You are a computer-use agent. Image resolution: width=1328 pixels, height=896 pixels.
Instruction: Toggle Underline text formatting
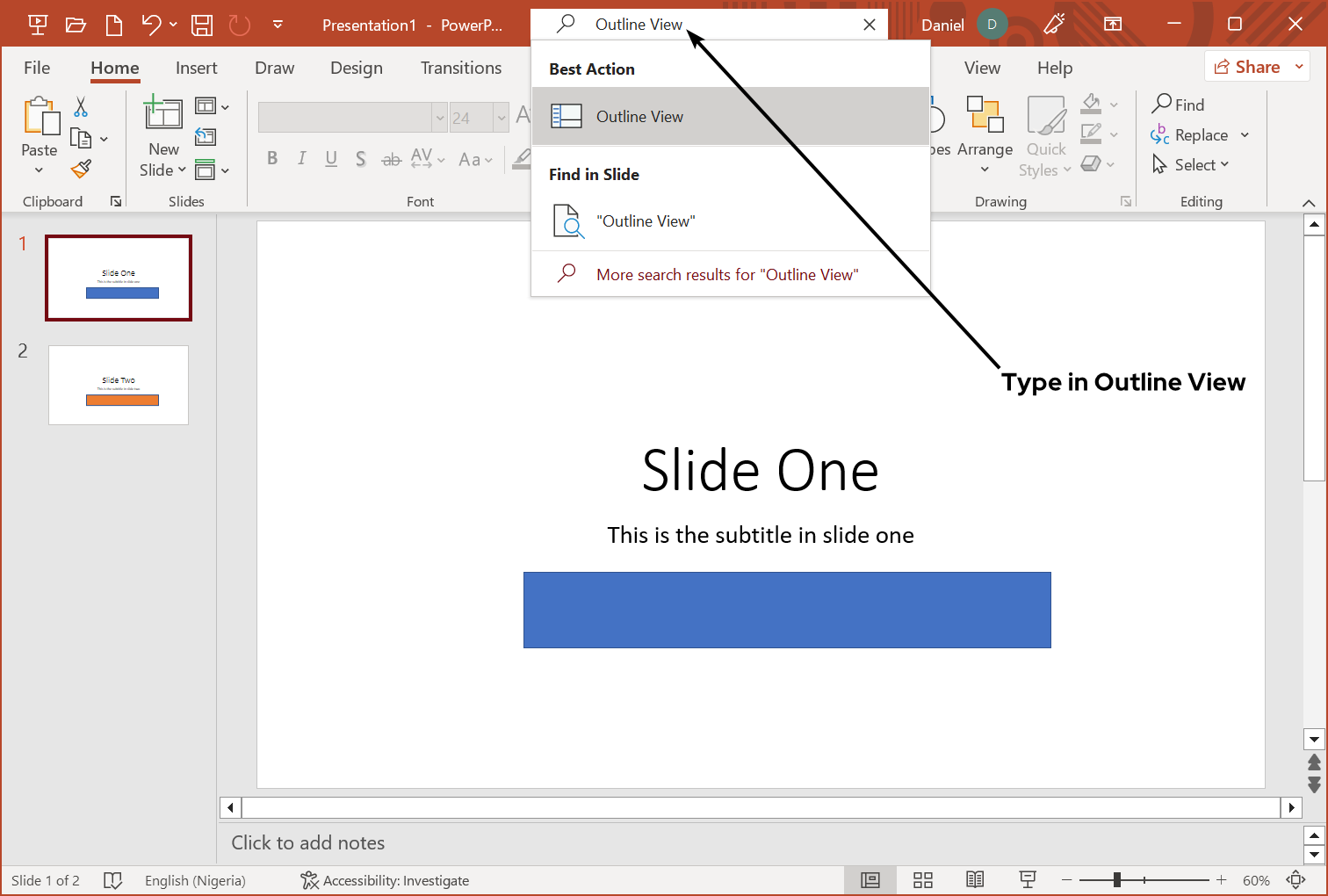pyautogui.click(x=331, y=158)
